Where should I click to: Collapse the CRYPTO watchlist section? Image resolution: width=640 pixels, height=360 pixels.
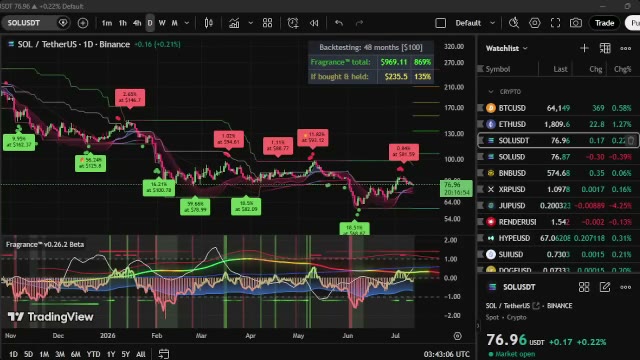point(491,92)
